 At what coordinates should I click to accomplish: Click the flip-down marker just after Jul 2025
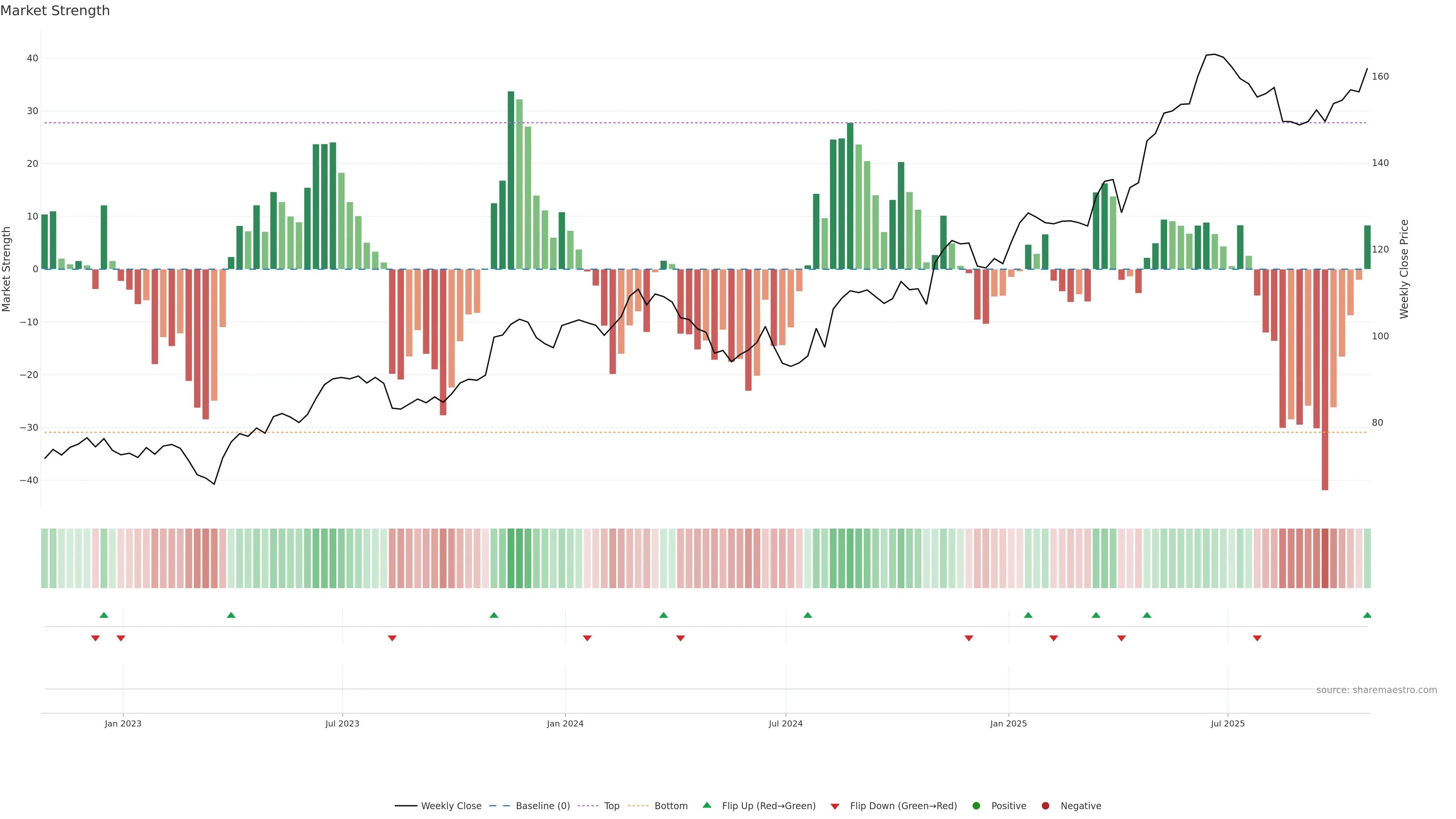pyautogui.click(x=1257, y=638)
